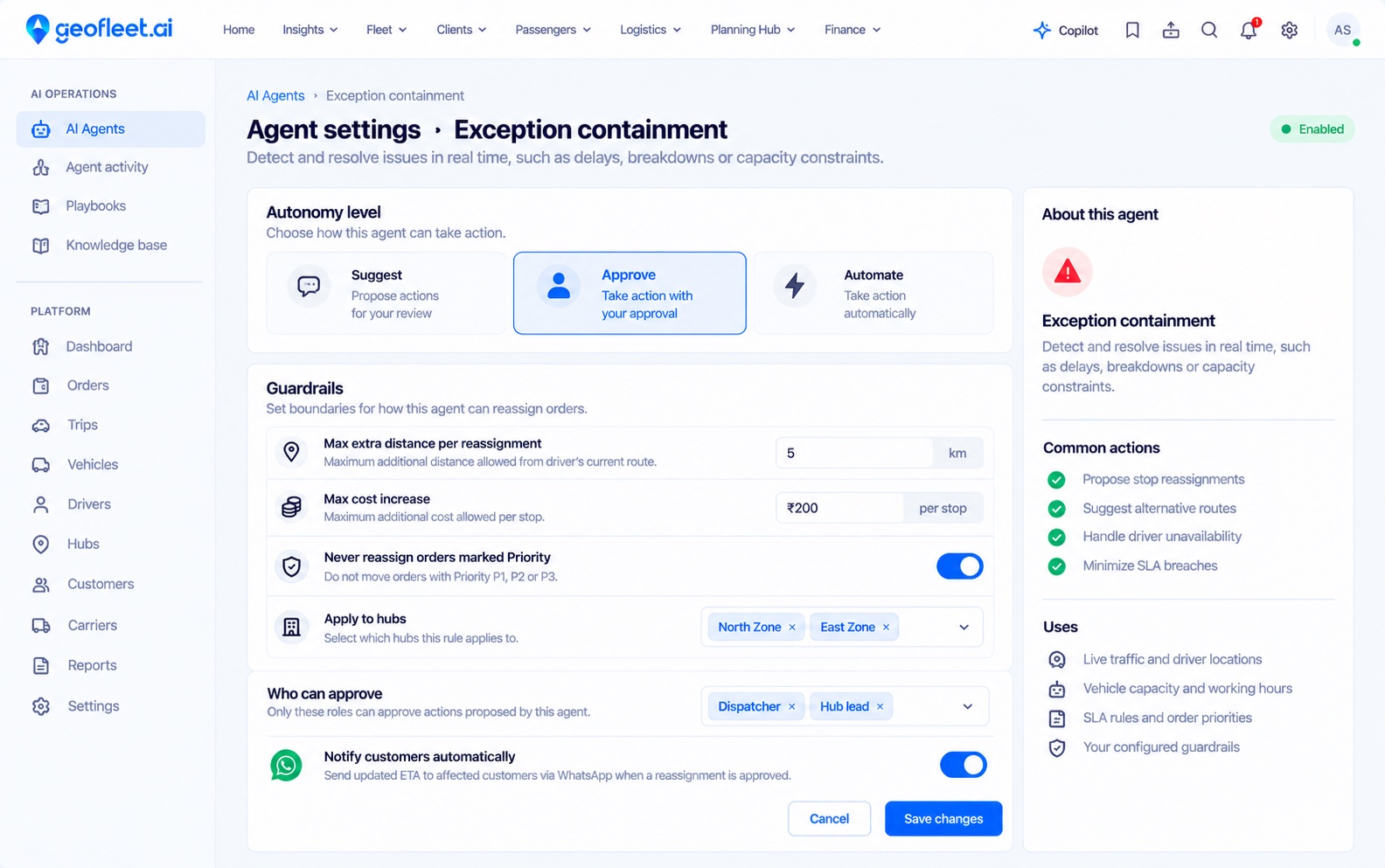Click Save changes button

pyautogui.click(x=943, y=819)
